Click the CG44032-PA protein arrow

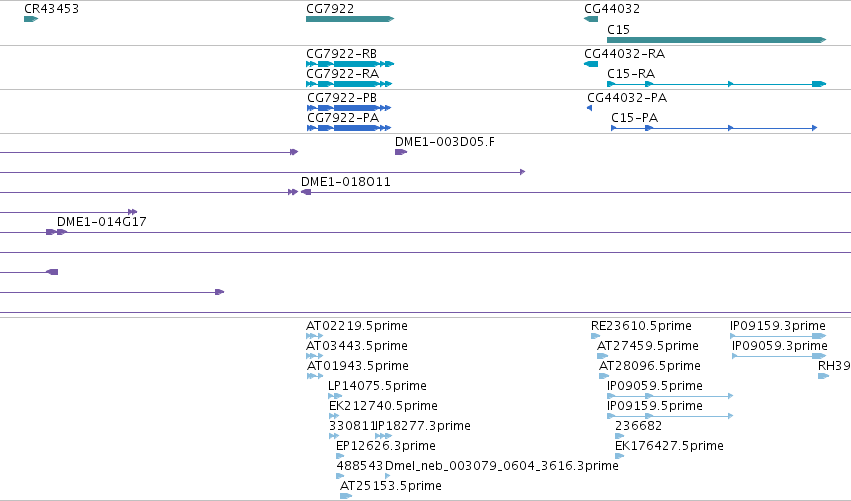coord(589,108)
